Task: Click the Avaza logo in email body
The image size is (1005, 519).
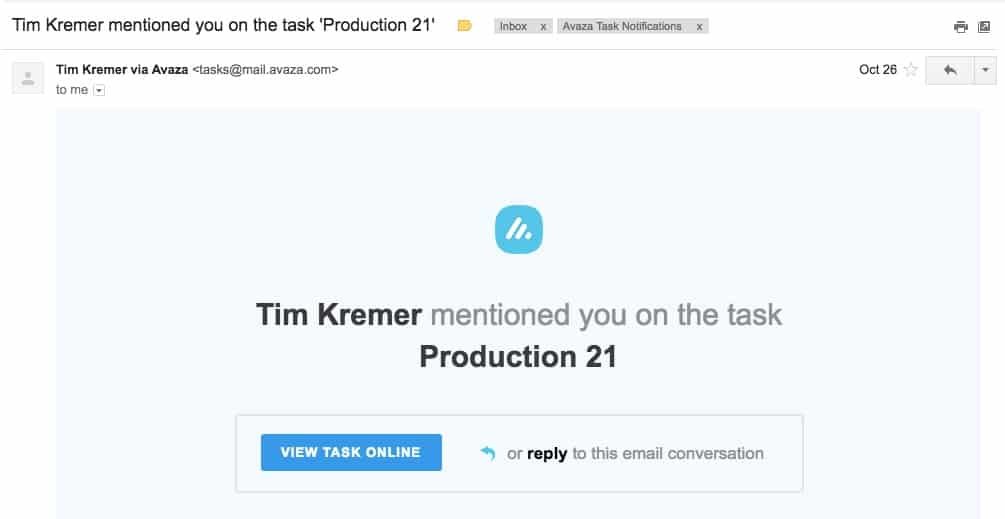Action: [x=518, y=230]
